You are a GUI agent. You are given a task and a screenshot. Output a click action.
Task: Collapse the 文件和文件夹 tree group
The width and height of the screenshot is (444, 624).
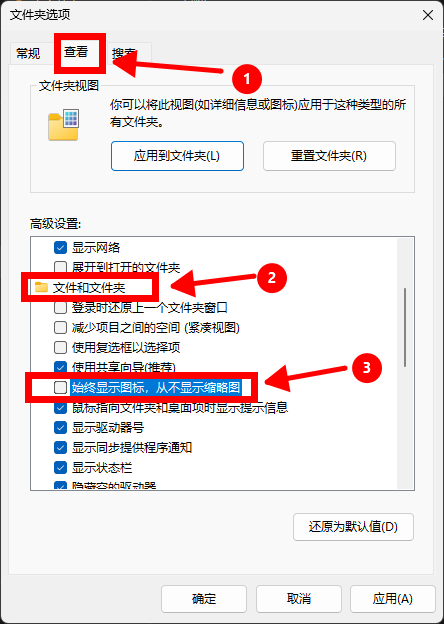(x=89, y=287)
